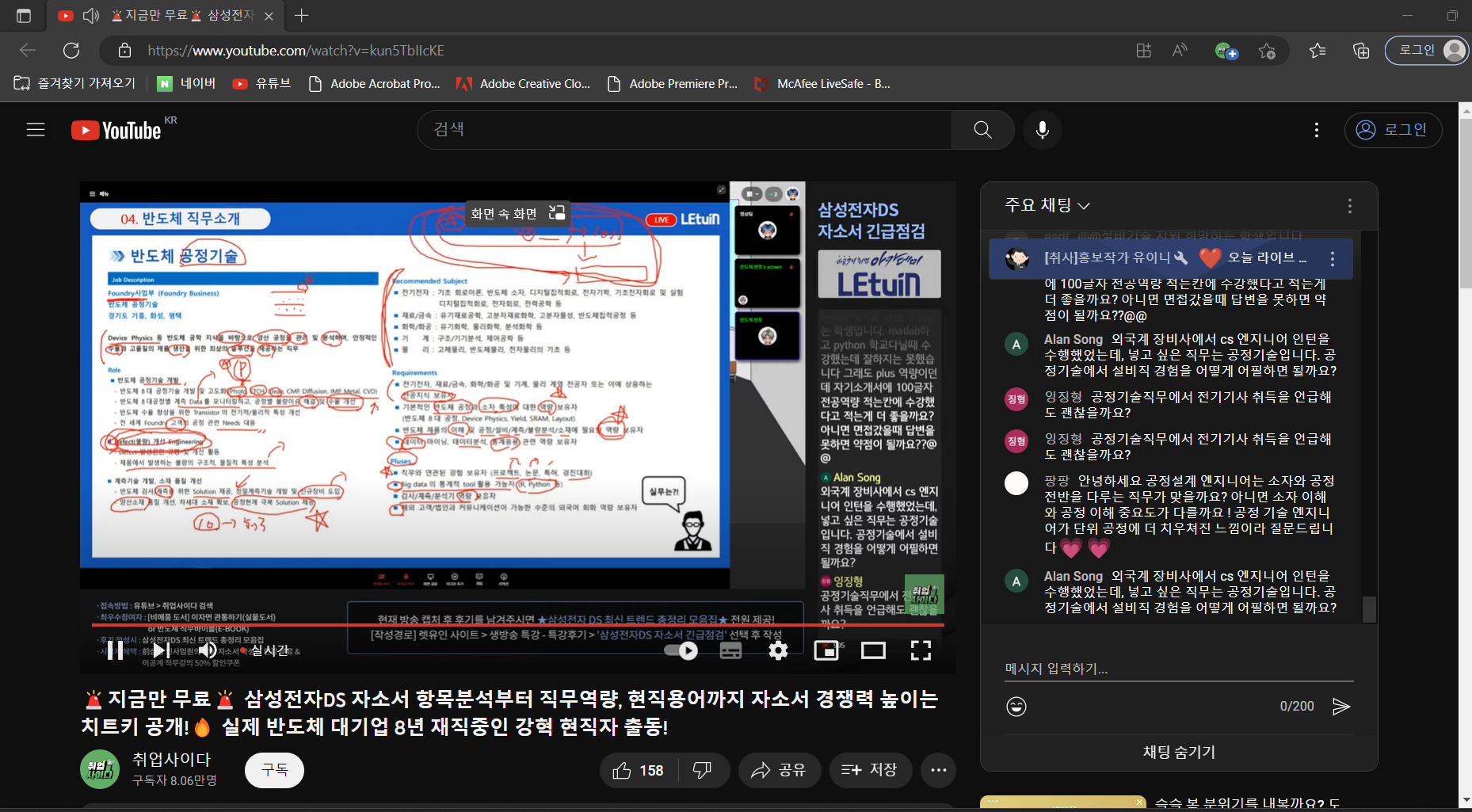Enter fullscreen video mode
This screenshot has height=812, width=1472.
[921, 651]
